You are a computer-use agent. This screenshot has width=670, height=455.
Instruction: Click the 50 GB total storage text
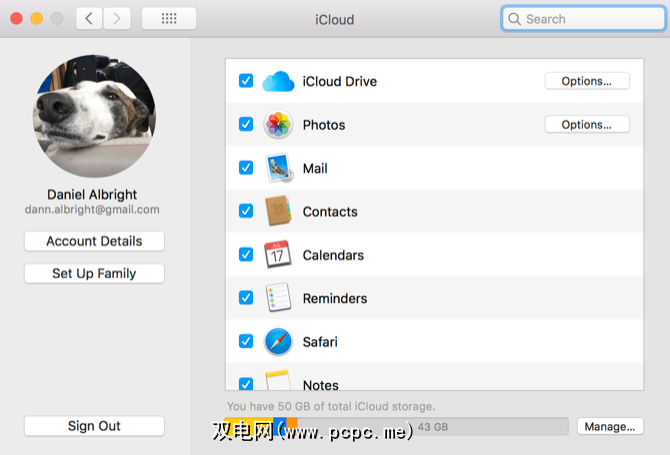tap(331, 406)
